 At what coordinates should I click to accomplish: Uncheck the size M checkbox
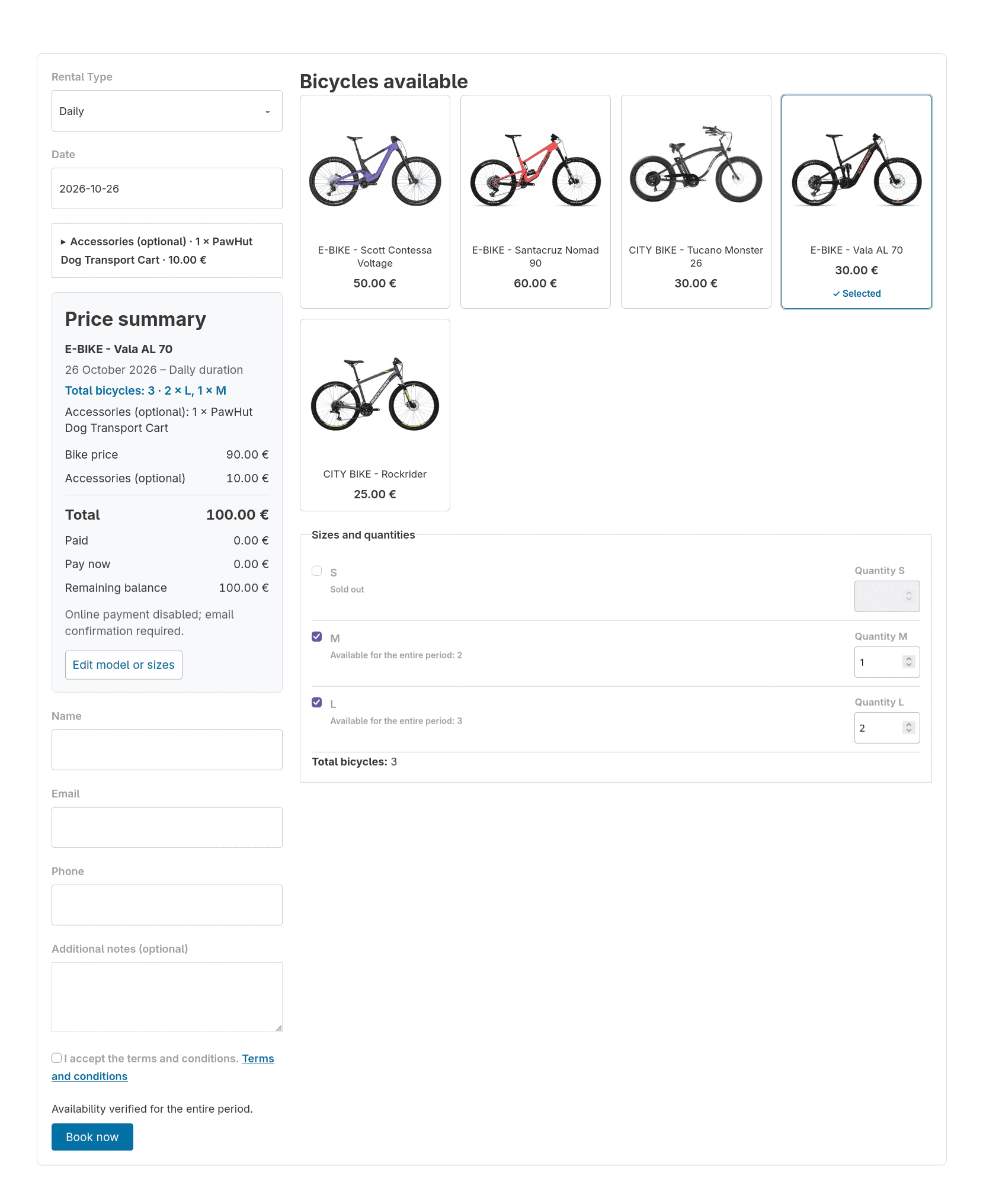click(x=317, y=637)
